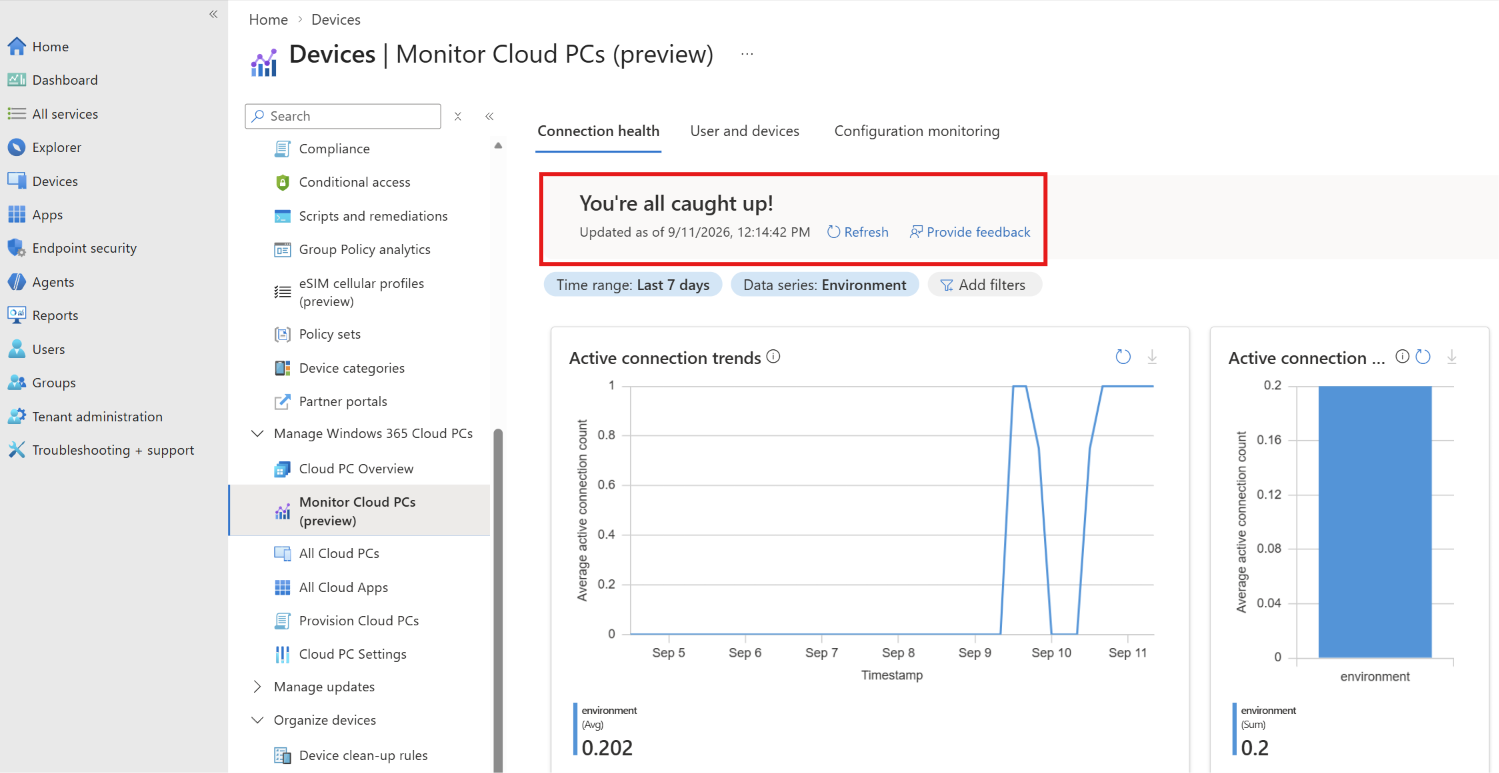1499x773 pixels.
Task: Open the Data series: Environment filter
Action: (x=825, y=285)
